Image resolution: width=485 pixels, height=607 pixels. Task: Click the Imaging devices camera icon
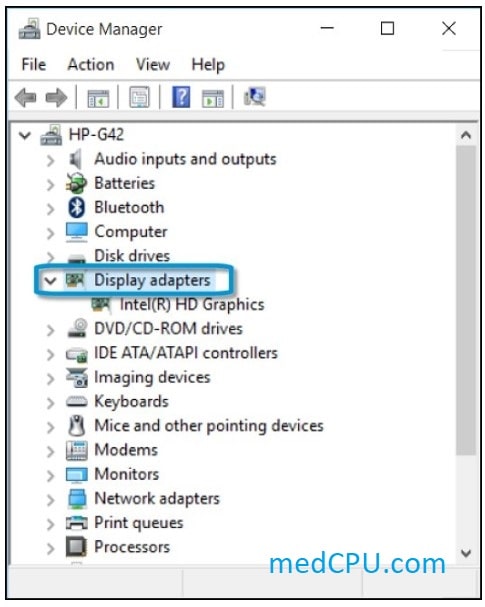point(77,377)
